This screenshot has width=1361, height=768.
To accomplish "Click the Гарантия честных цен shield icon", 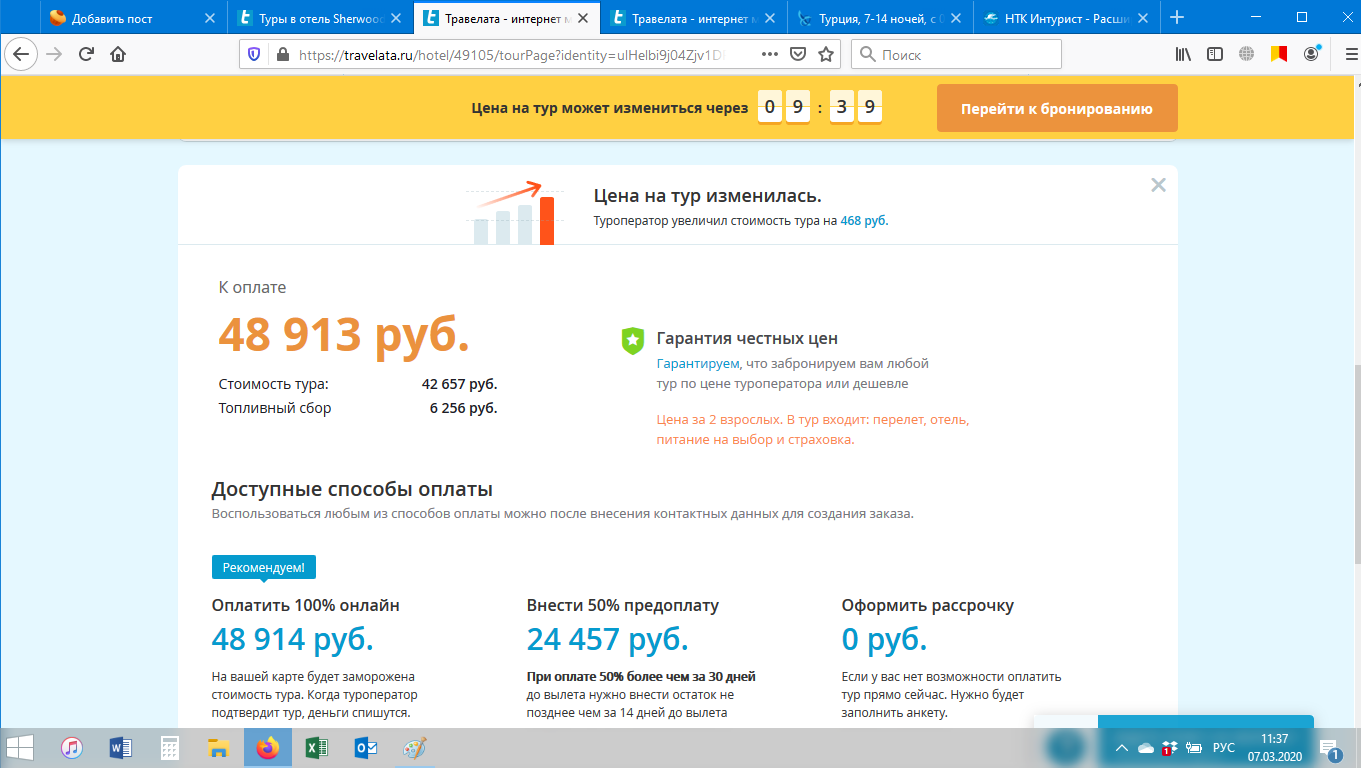I will (x=632, y=340).
